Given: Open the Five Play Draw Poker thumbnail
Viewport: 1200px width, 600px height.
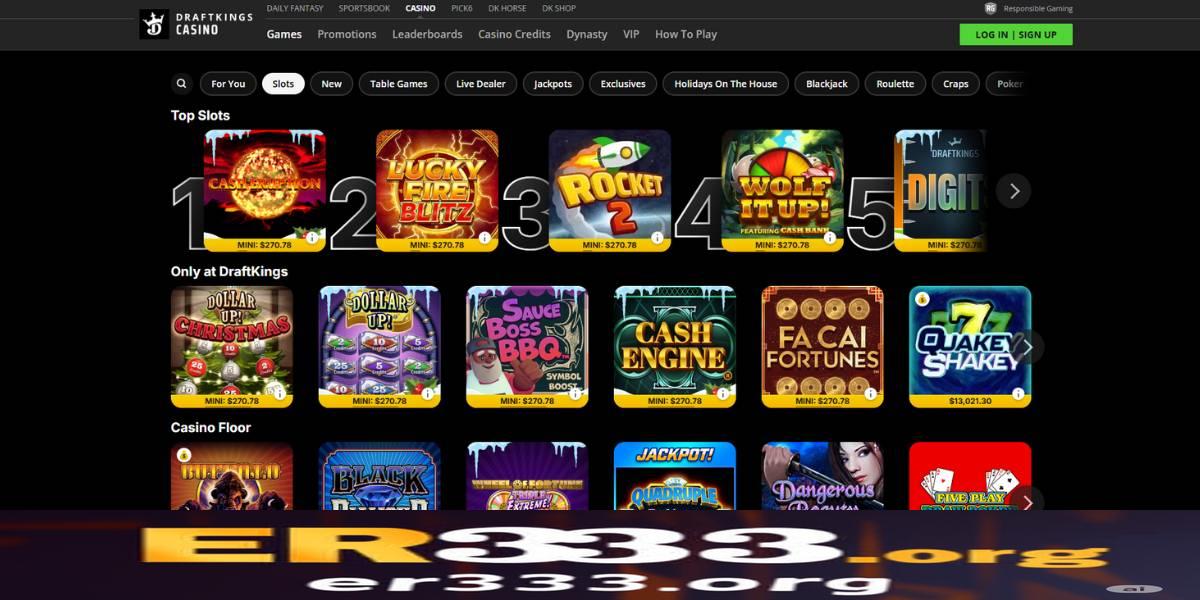Looking at the screenshot, I should [970, 476].
